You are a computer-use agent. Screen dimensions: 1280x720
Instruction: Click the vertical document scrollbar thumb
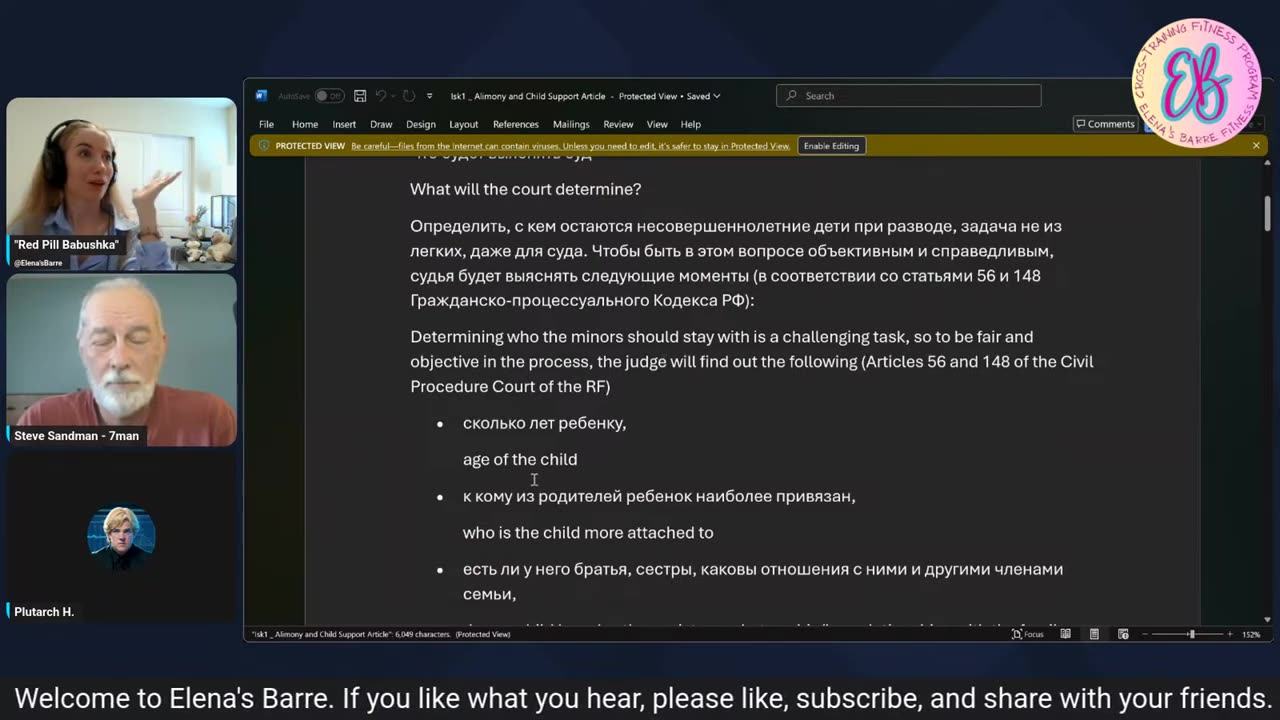point(1267,212)
